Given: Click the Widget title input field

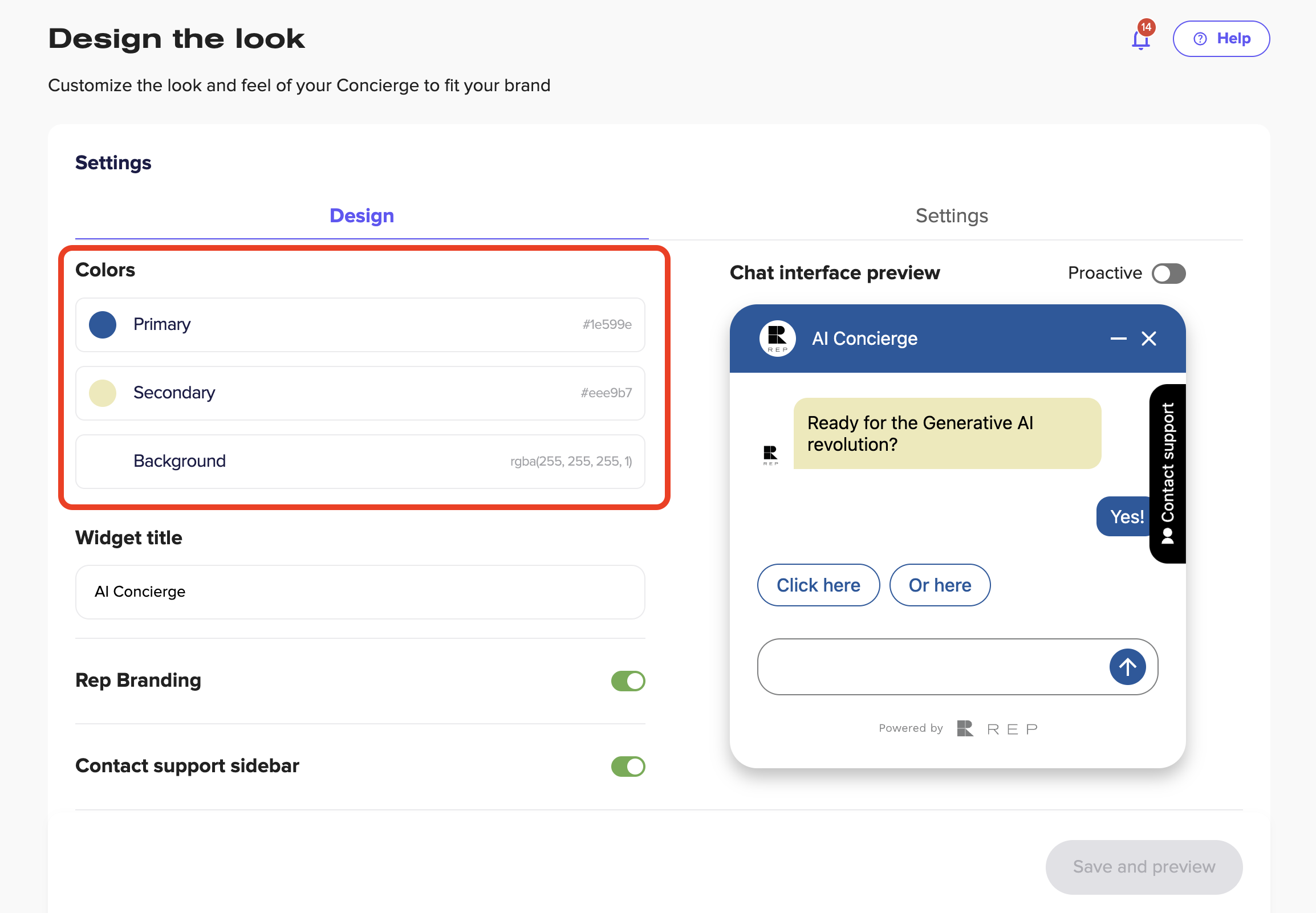Looking at the screenshot, I should click(360, 592).
